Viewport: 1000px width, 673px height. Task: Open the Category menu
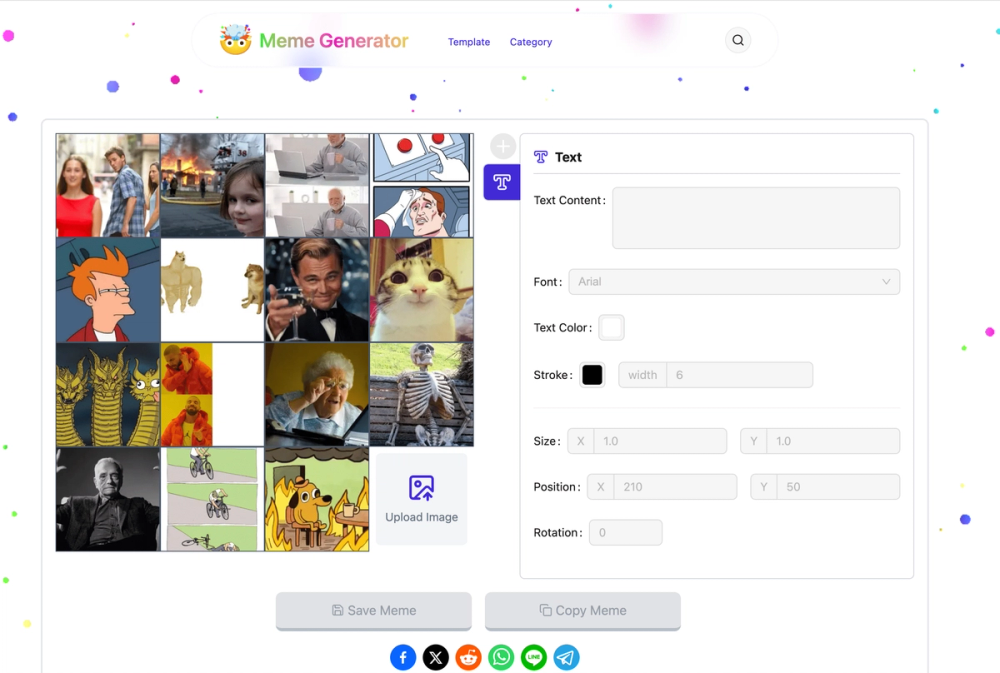coord(531,42)
